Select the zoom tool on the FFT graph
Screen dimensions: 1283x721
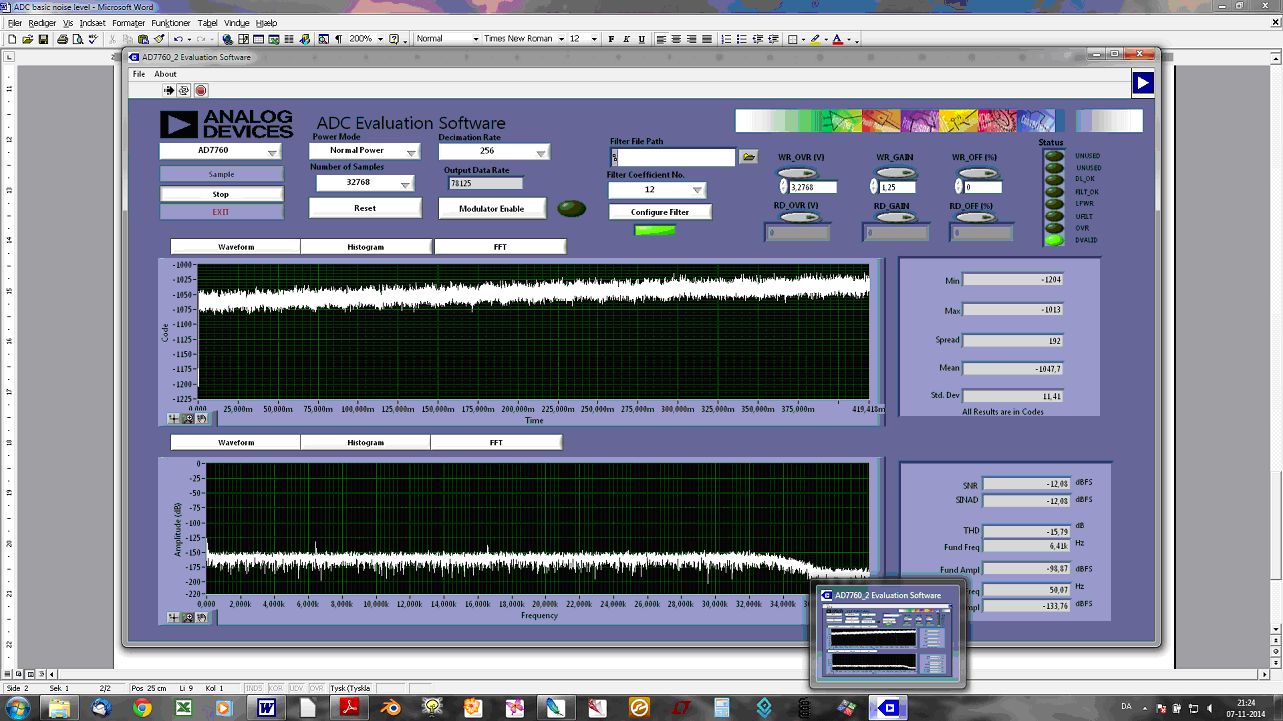click(x=187, y=617)
